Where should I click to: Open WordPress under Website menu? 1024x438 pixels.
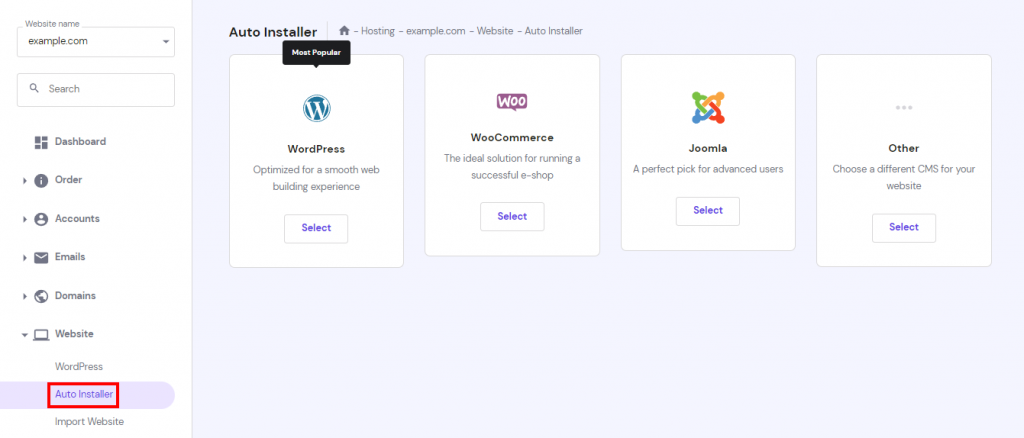pos(78,367)
